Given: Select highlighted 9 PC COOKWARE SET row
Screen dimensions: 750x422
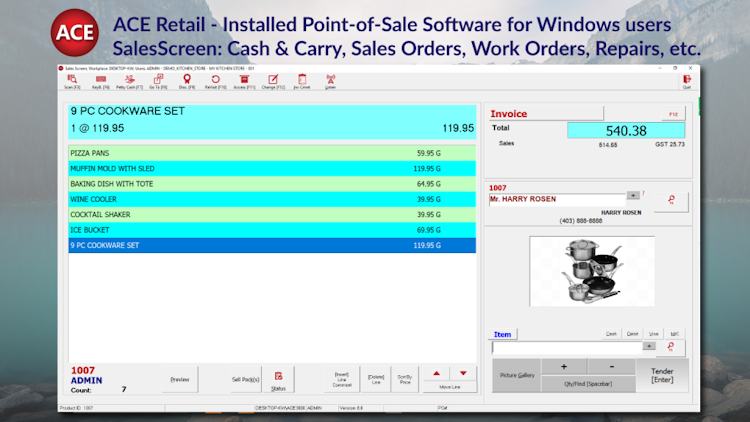Looking at the screenshot, I should (x=272, y=245).
